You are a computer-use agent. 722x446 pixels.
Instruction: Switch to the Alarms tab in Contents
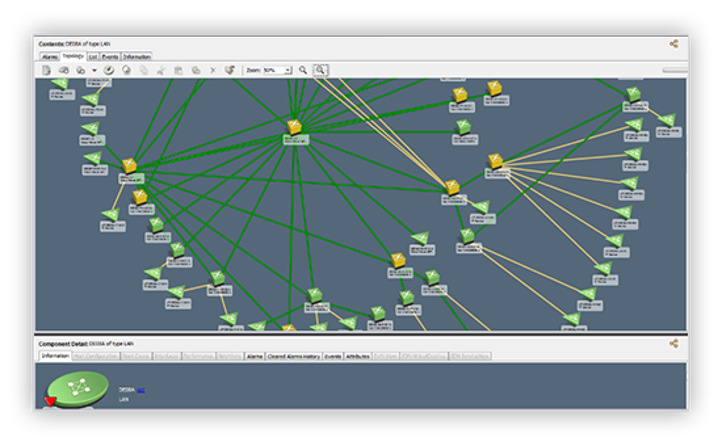click(x=49, y=57)
